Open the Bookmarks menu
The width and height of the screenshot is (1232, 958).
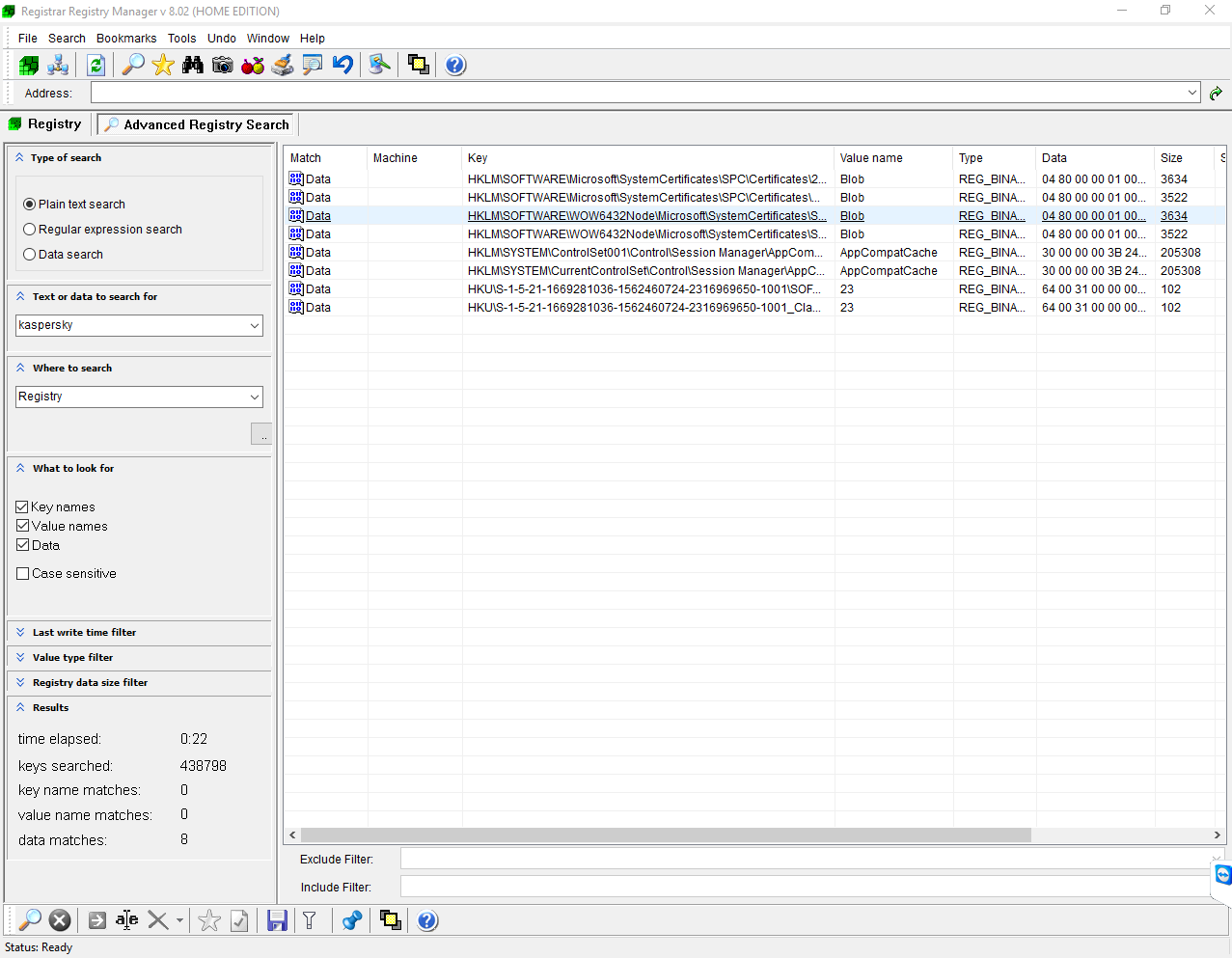[126, 39]
